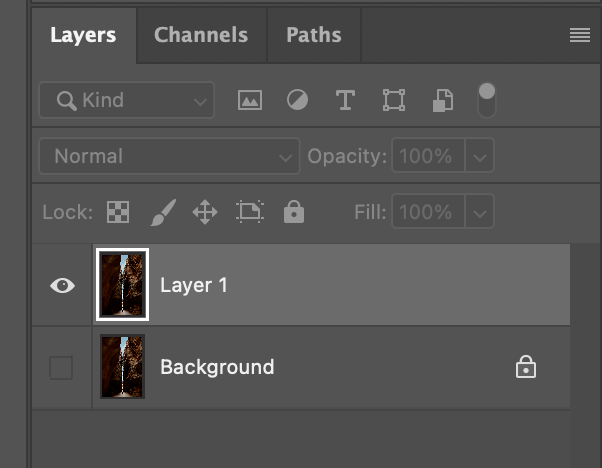Filter for adjustment layers icon
Image resolution: width=602 pixels, height=468 pixels.
point(298,100)
